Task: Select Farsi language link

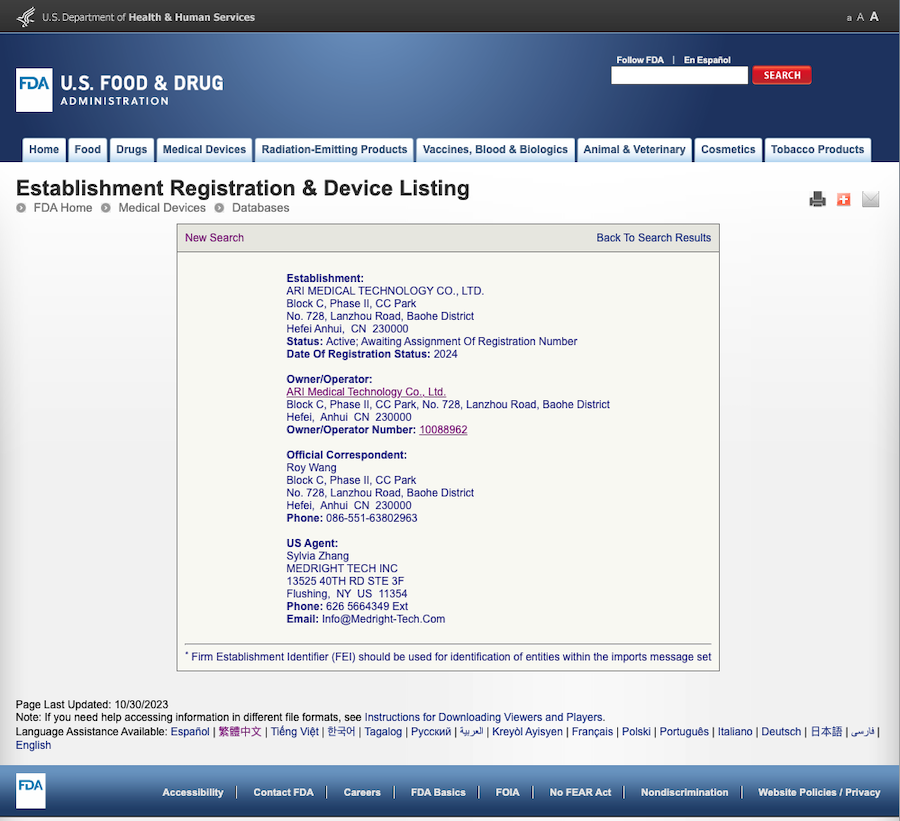Action: [863, 731]
